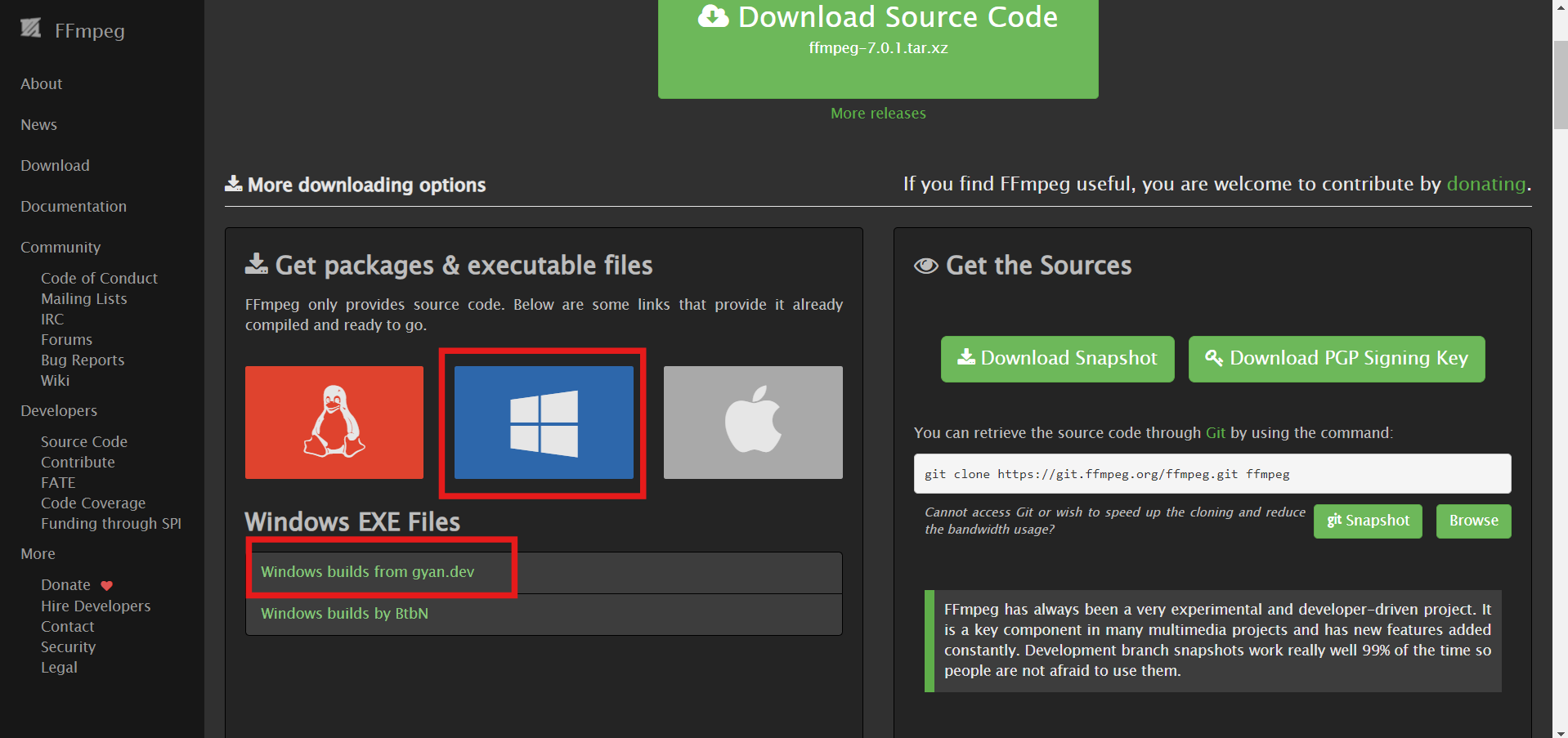1568x738 pixels.
Task: Click the git clone command field
Action: click(x=1212, y=474)
